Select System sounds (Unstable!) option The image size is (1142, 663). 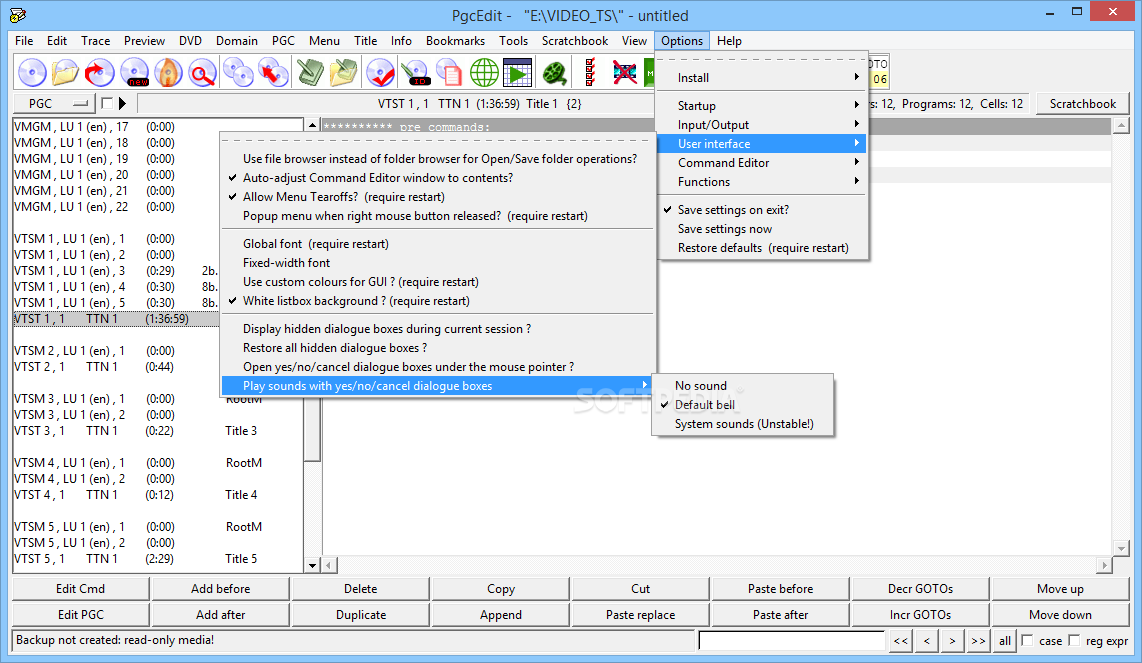[743, 423]
